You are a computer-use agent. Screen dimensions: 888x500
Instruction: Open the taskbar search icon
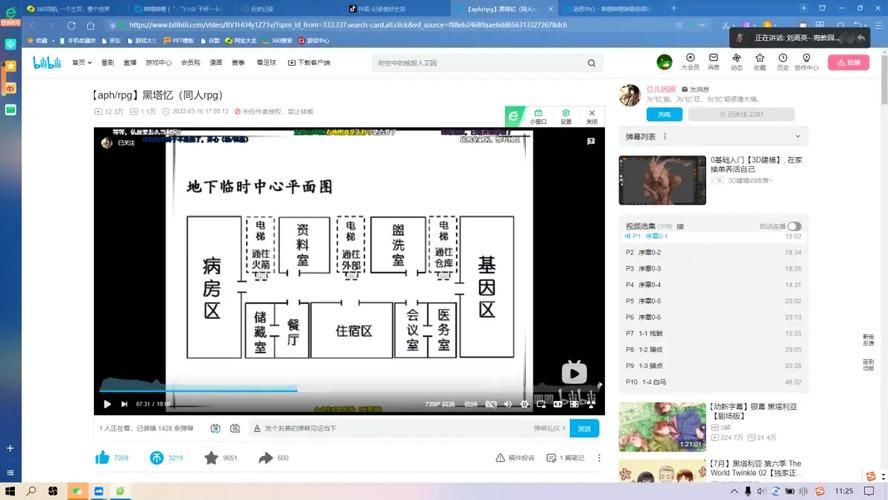click(x=31, y=491)
